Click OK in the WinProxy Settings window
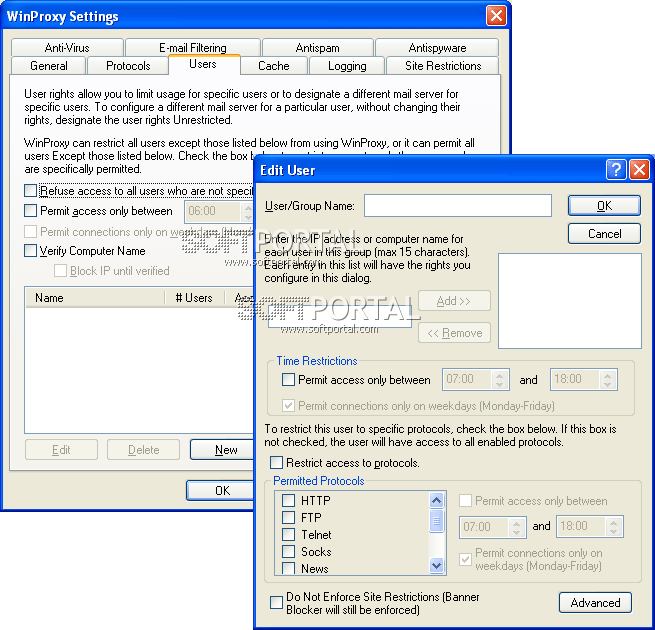The height and width of the screenshot is (630, 655). click(x=220, y=490)
